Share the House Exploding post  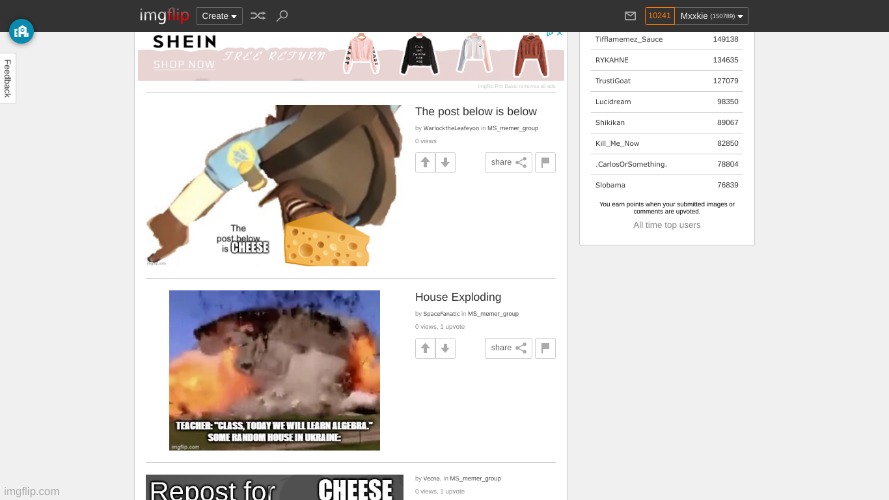509,348
